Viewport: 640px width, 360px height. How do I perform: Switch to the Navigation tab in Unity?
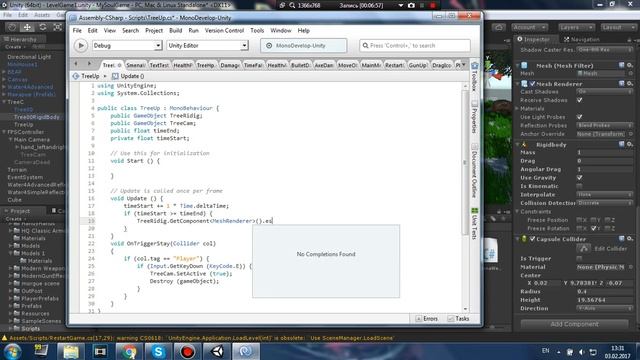tap(582, 40)
